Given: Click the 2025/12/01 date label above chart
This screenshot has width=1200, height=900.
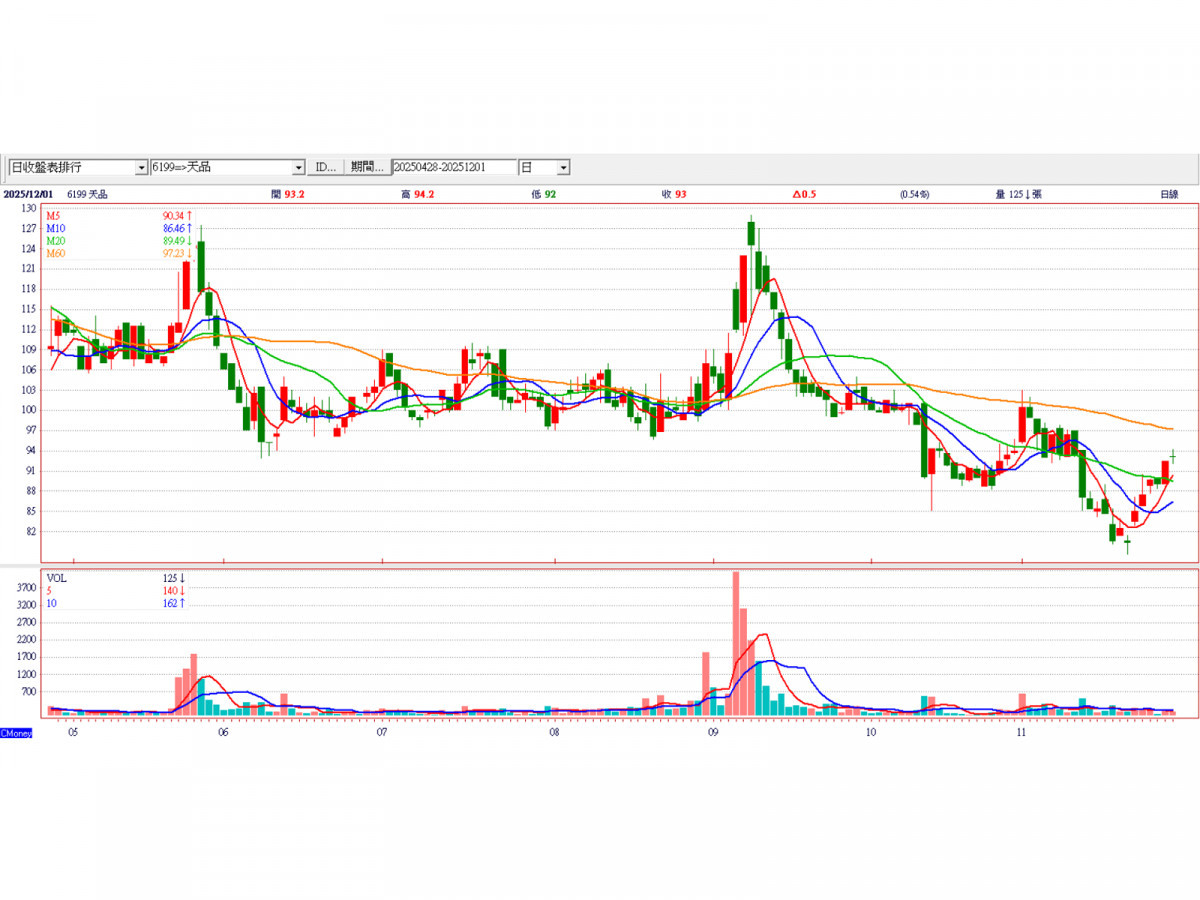Looking at the screenshot, I should pos(27,194).
